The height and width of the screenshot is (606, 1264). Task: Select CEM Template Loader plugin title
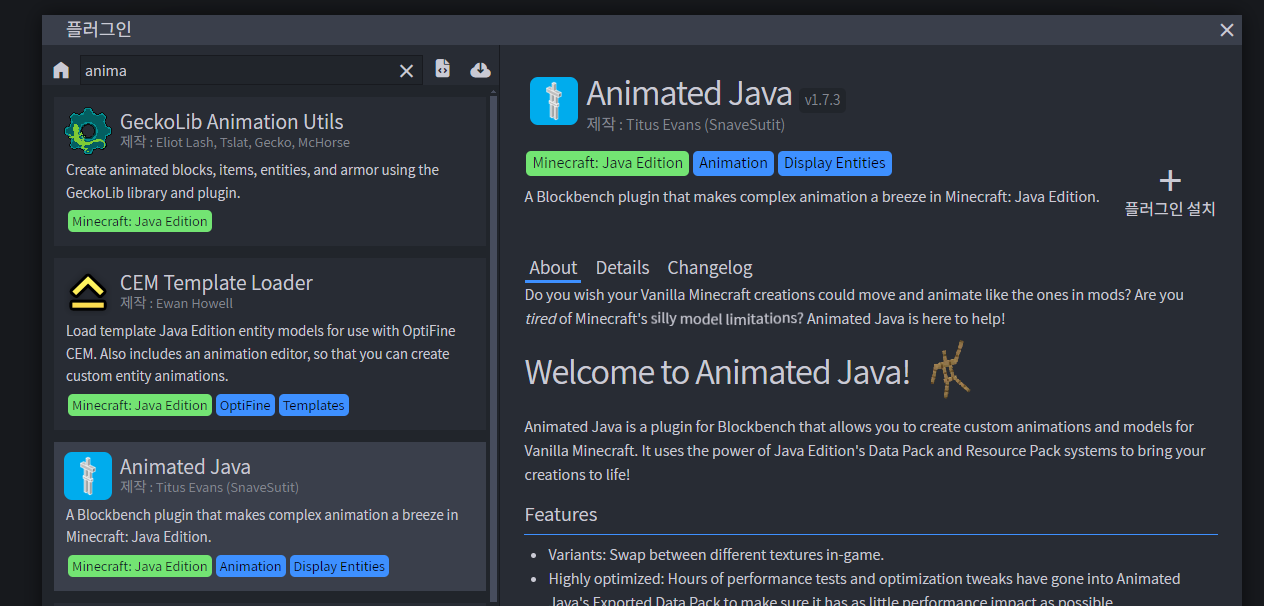click(x=216, y=283)
